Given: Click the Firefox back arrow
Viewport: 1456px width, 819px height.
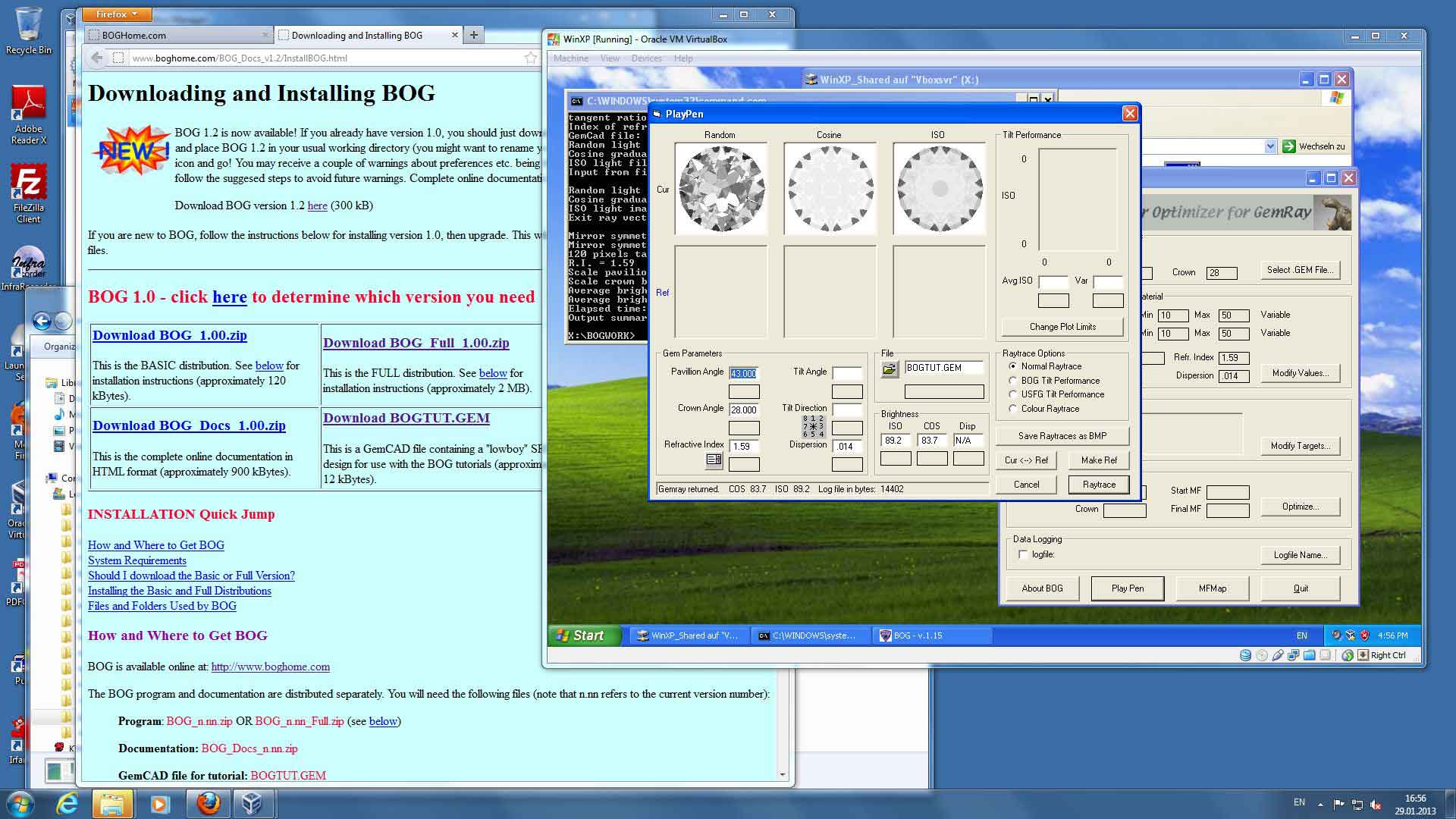Looking at the screenshot, I should click(96, 58).
